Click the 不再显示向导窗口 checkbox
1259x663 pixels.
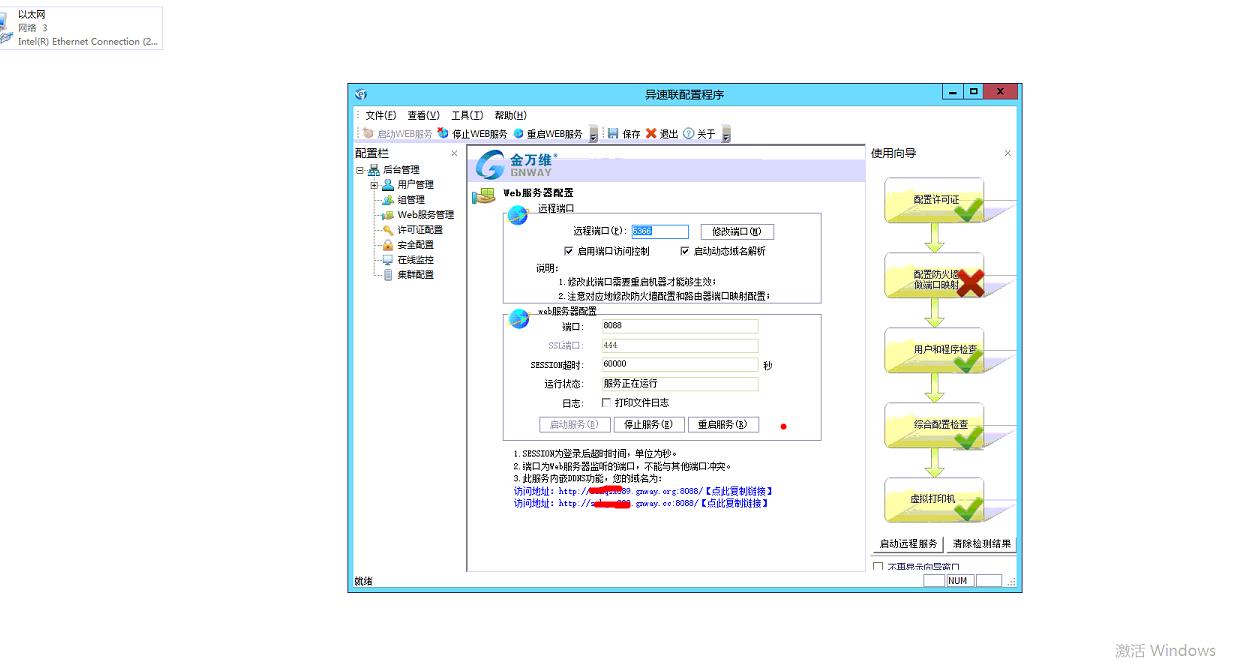click(878, 566)
